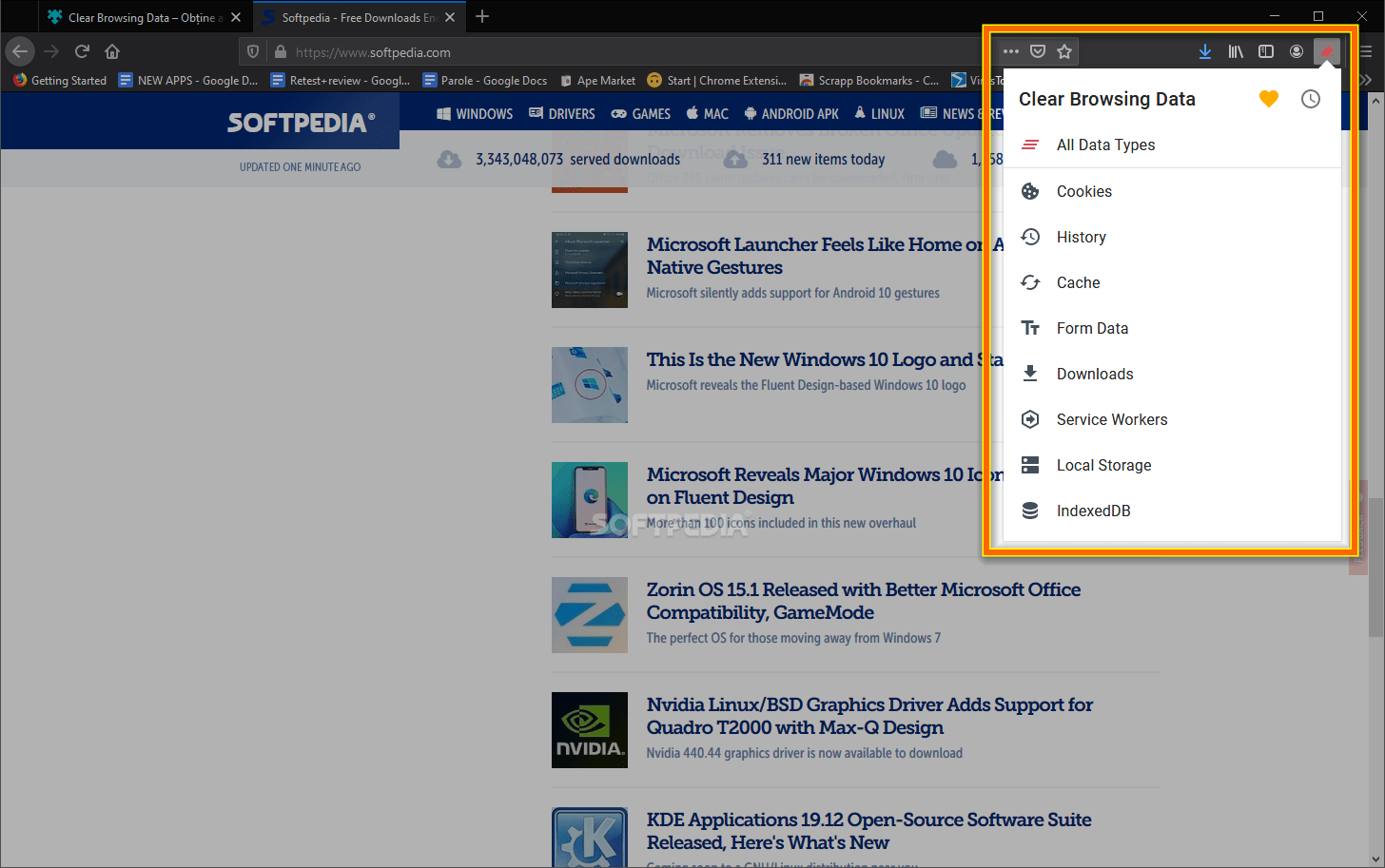
Task: Select History in the extension panel
Action: [x=1083, y=237]
